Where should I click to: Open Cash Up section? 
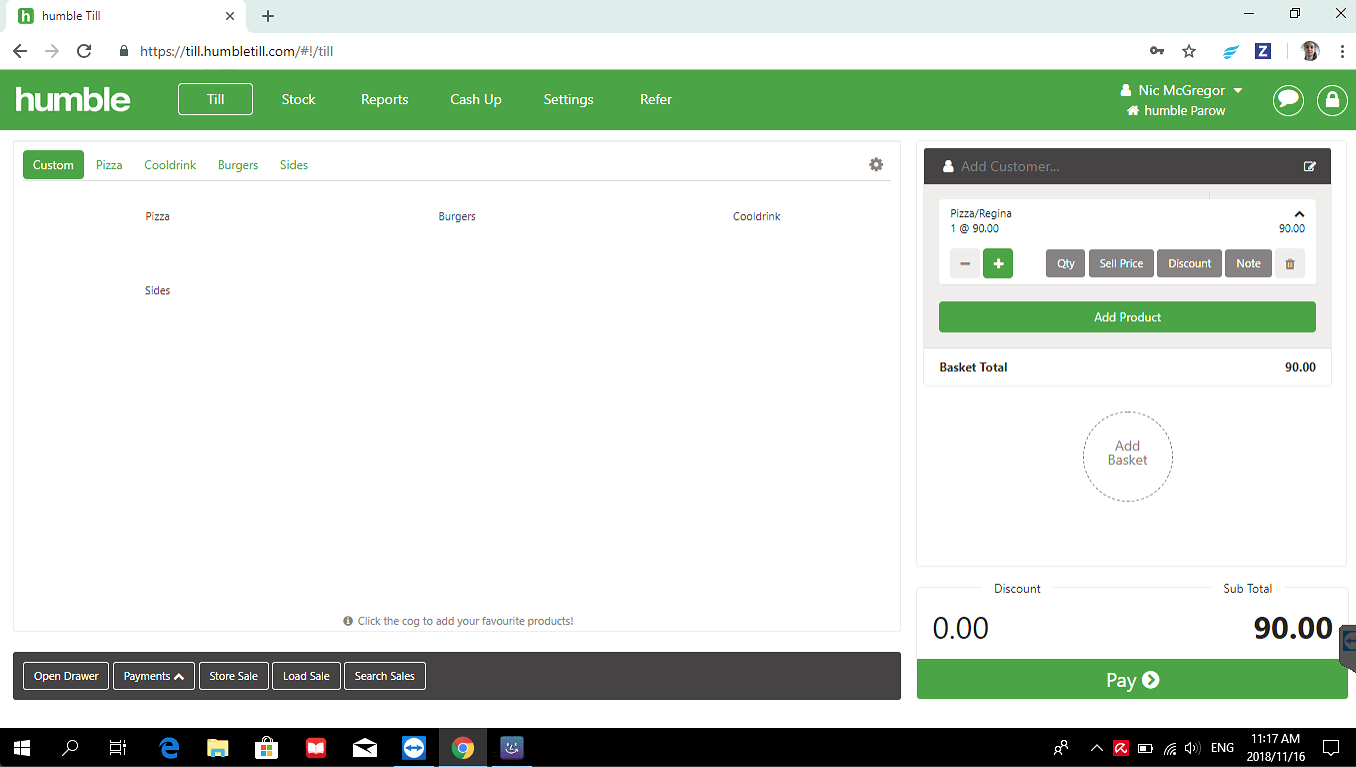476,99
